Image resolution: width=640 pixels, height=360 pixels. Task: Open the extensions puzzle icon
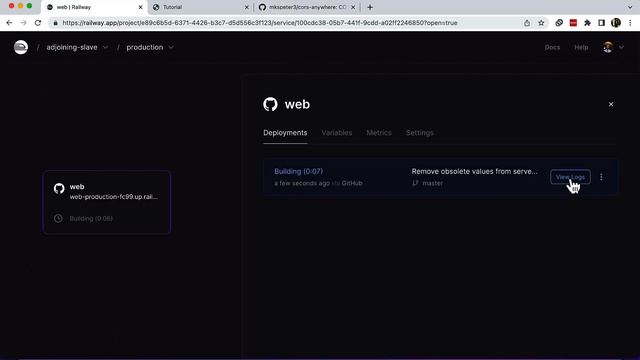pos(587,23)
